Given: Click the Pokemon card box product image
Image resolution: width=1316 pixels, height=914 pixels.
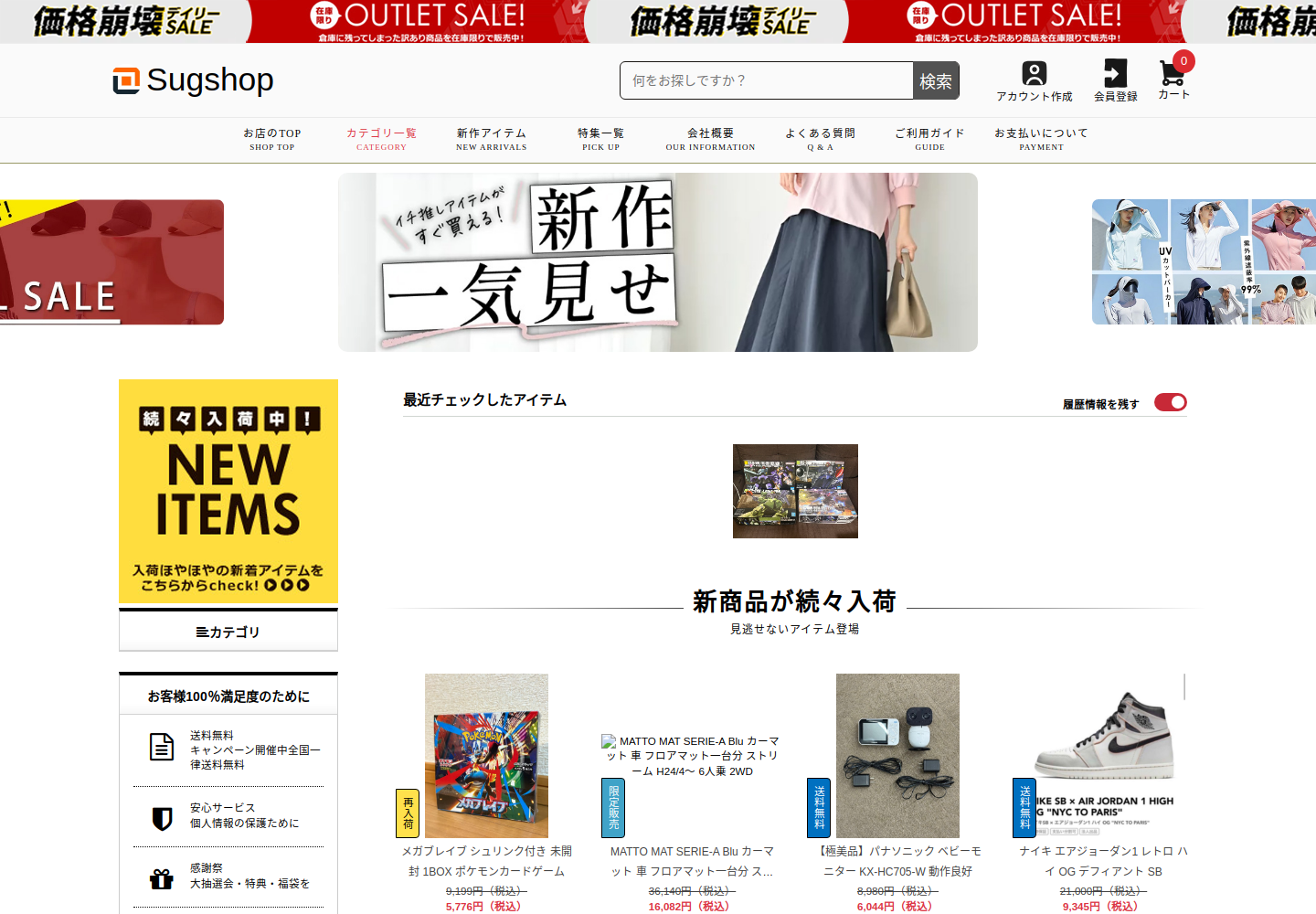Looking at the screenshot, I should pos(486,756).
